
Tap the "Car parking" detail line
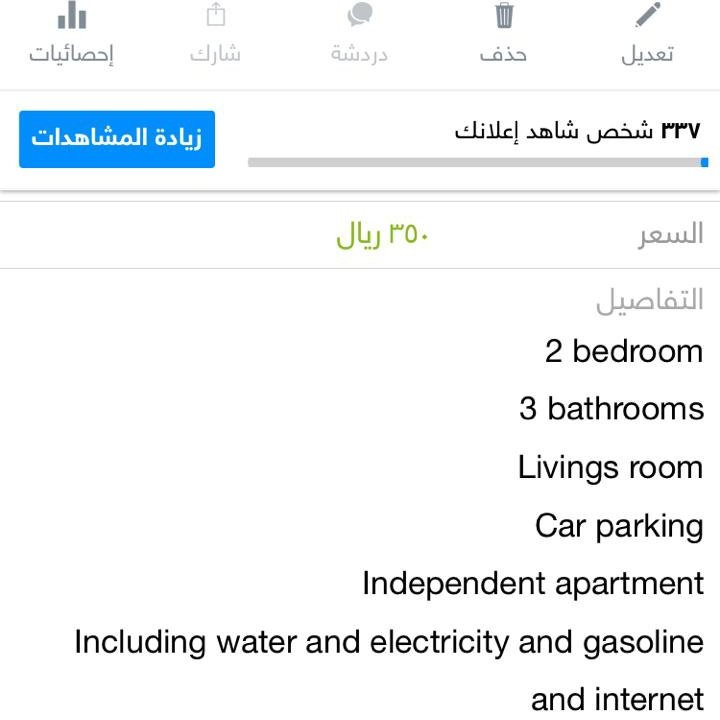[619, 525]
